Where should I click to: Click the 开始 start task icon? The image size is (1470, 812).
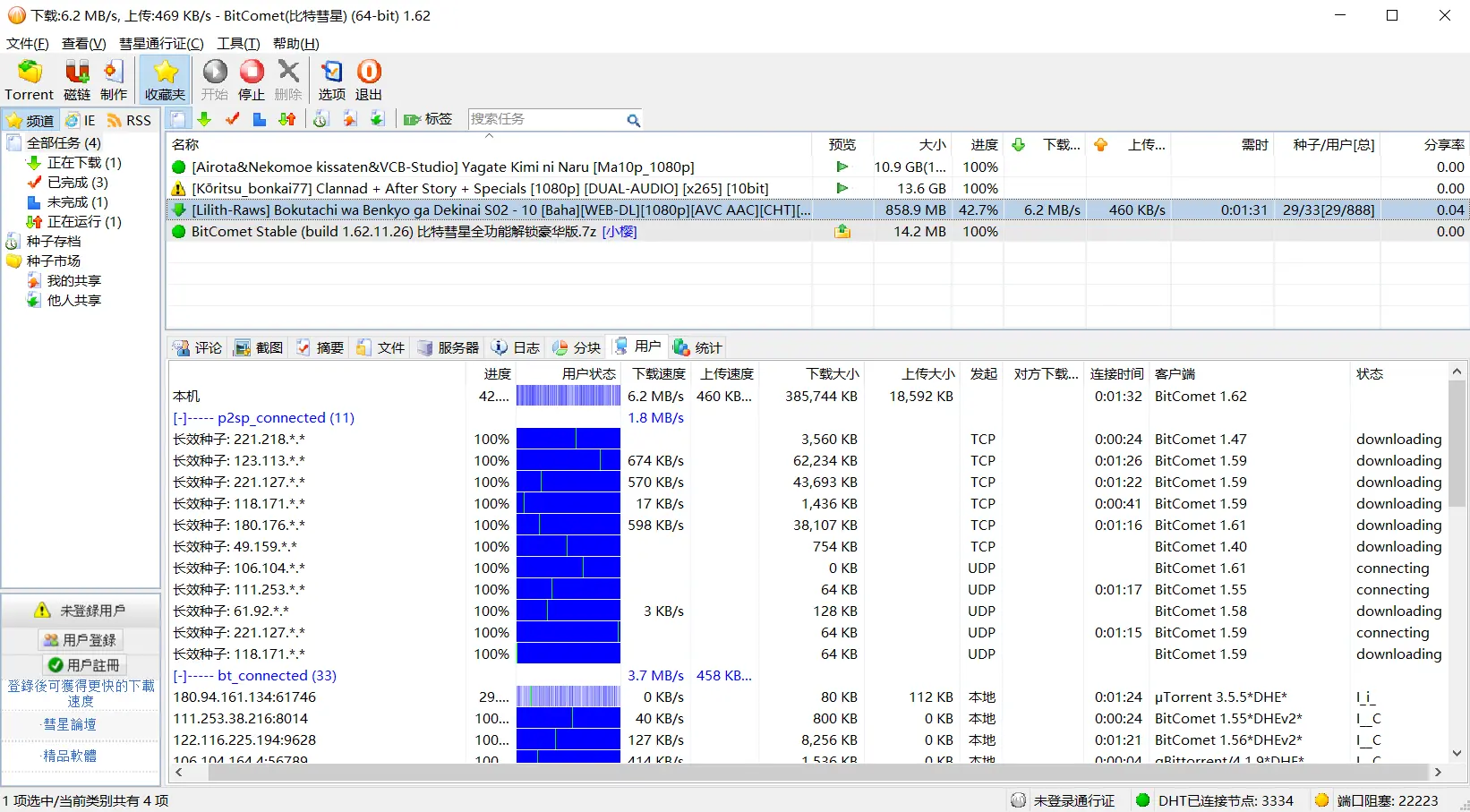click(x=215, y=80)
